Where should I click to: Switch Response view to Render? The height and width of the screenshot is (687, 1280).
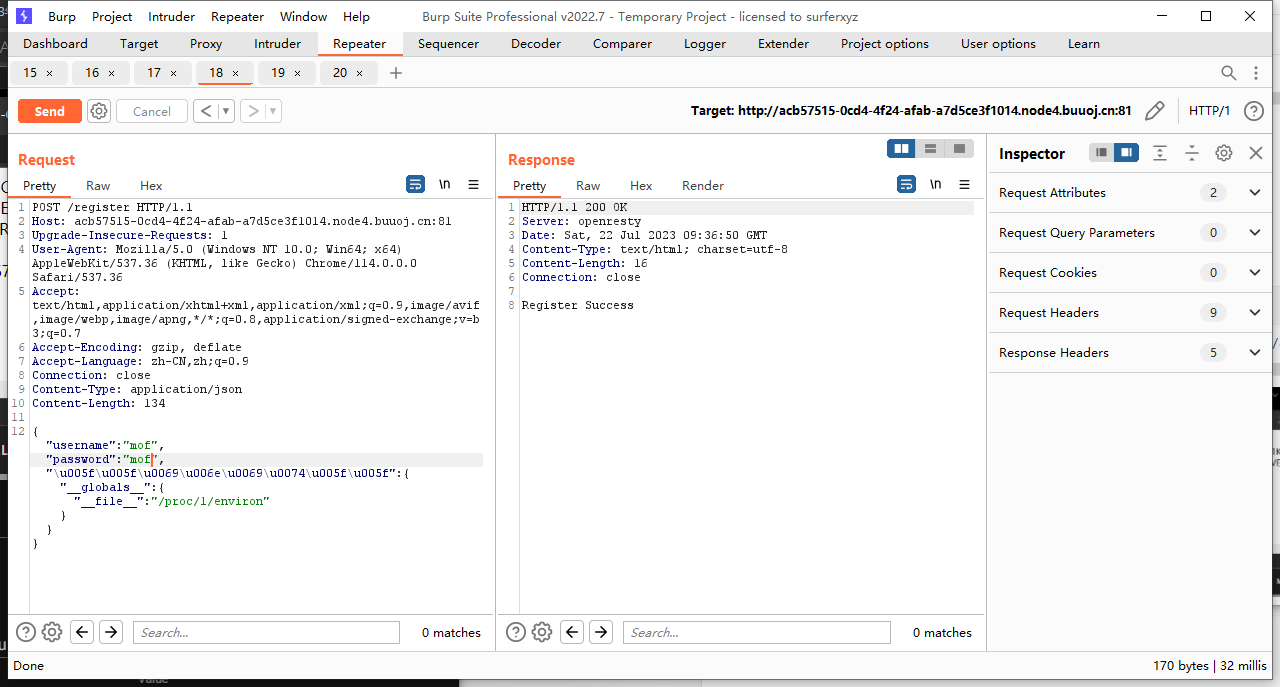click(x=703, y=186)
